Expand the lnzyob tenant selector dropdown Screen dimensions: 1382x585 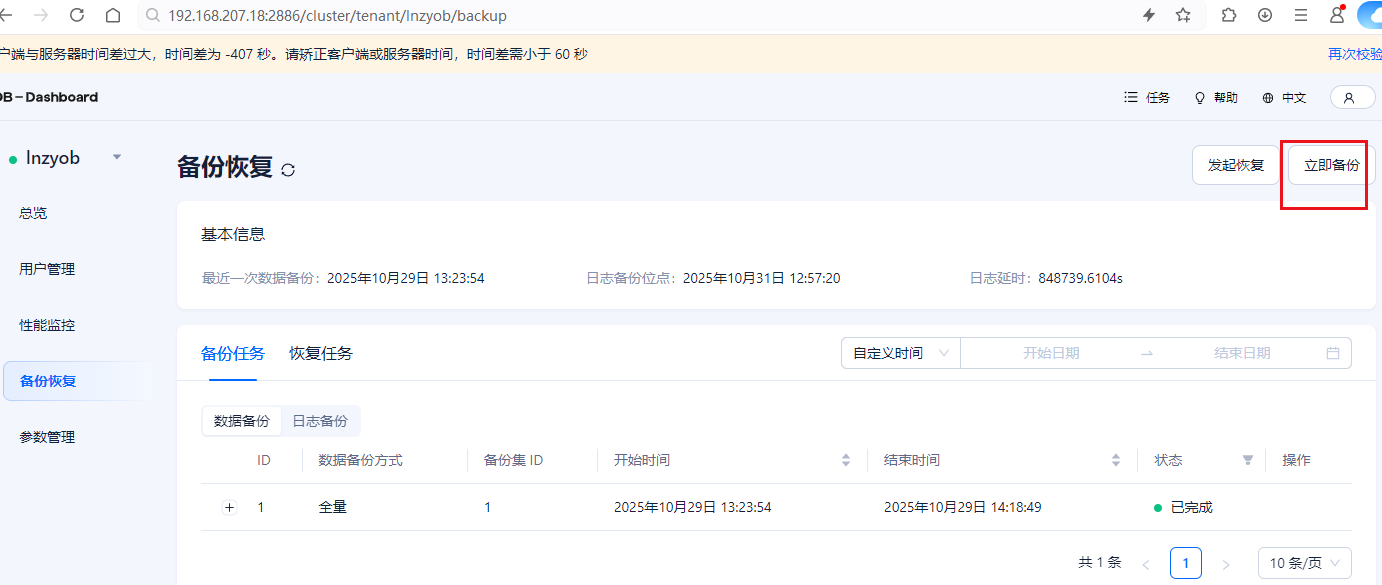(117, 158)
